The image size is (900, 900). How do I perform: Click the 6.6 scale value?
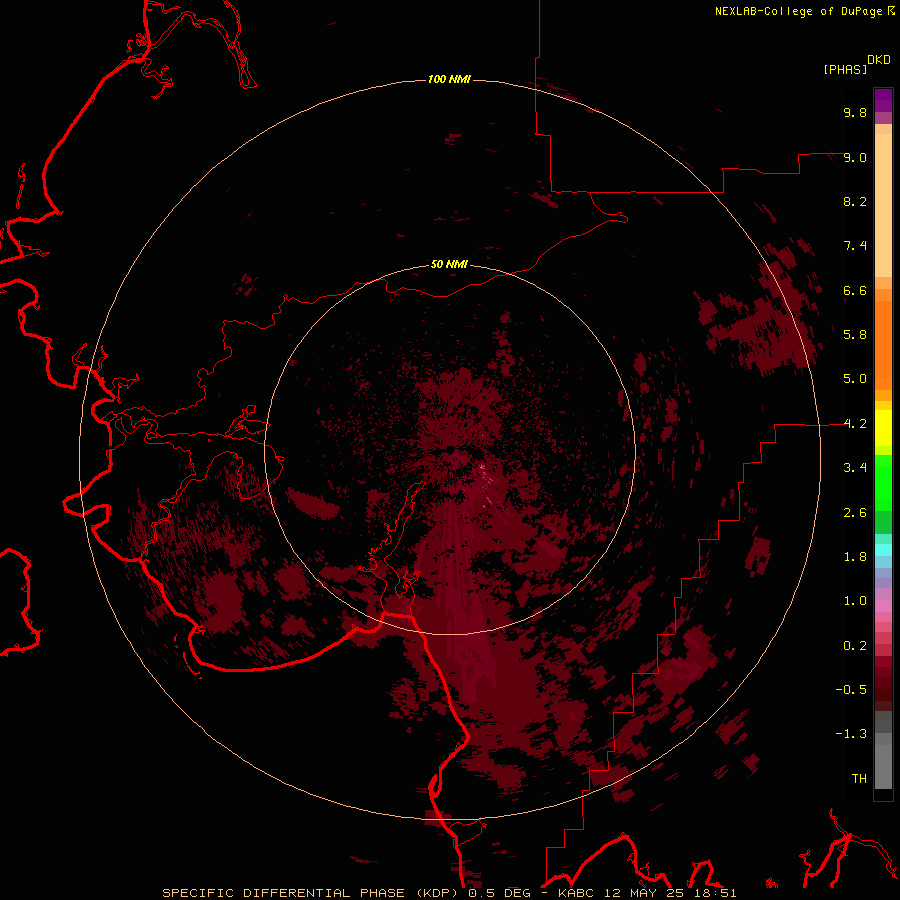pyautogui.click(x=855, y=290)
